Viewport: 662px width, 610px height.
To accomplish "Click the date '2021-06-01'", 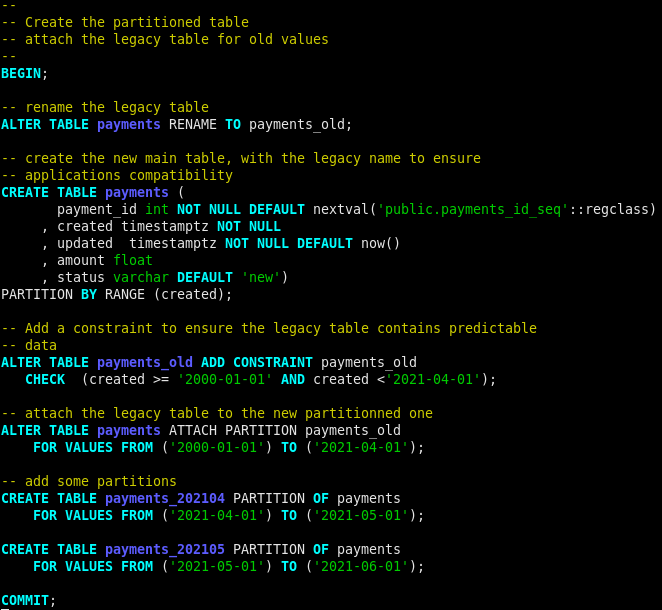I will (x=361, y=567).
